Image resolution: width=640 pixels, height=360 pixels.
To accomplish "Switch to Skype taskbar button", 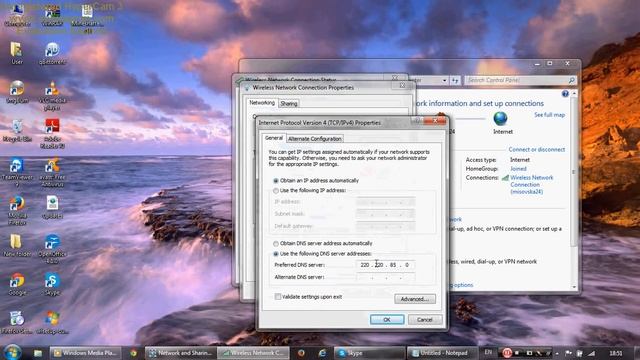I will [369, 353].
